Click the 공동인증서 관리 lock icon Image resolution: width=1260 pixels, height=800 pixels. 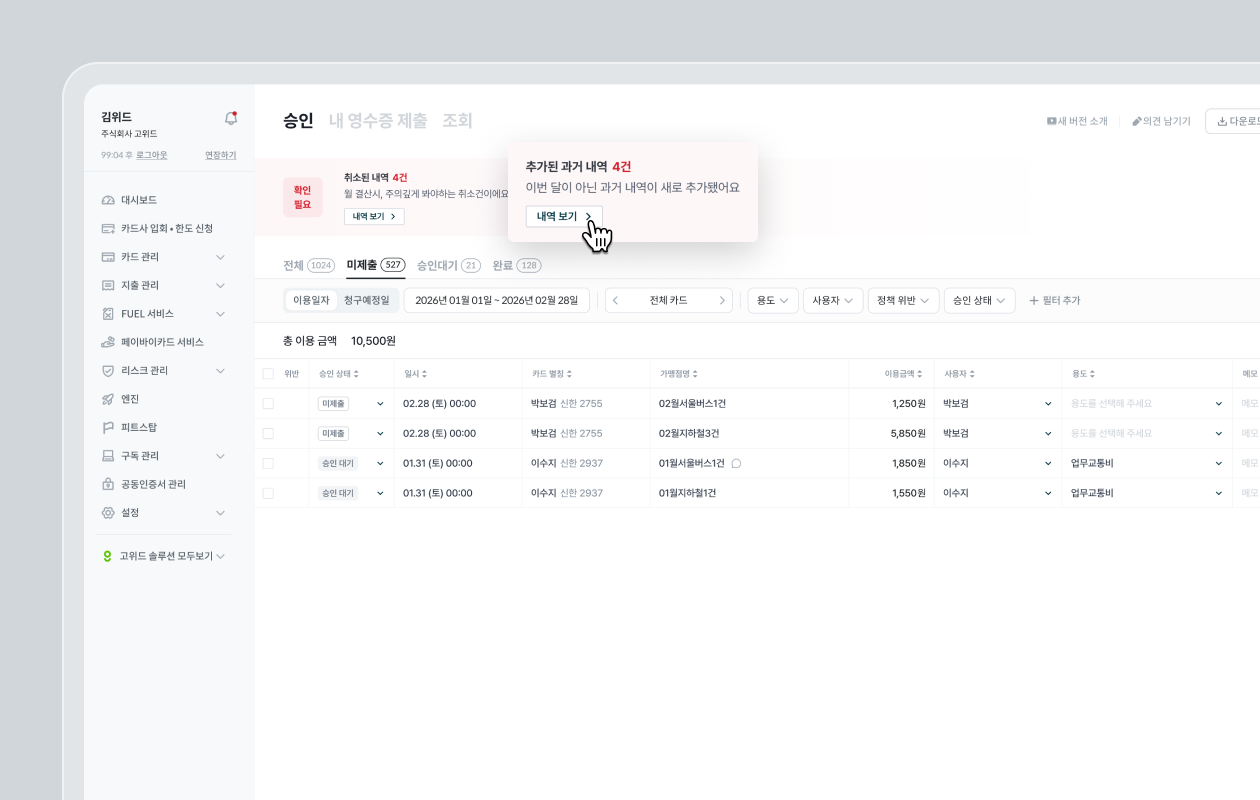pos(108,484)
